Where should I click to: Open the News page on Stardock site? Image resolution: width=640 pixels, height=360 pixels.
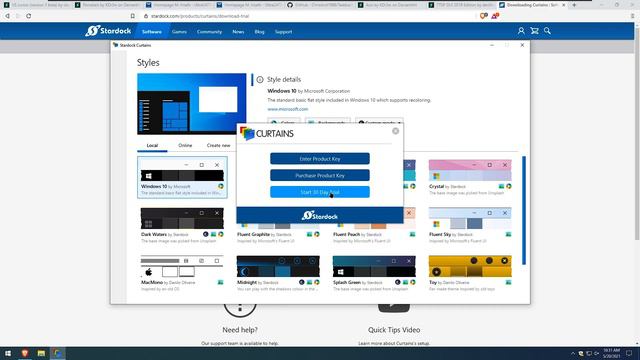(x=238, y=31)
